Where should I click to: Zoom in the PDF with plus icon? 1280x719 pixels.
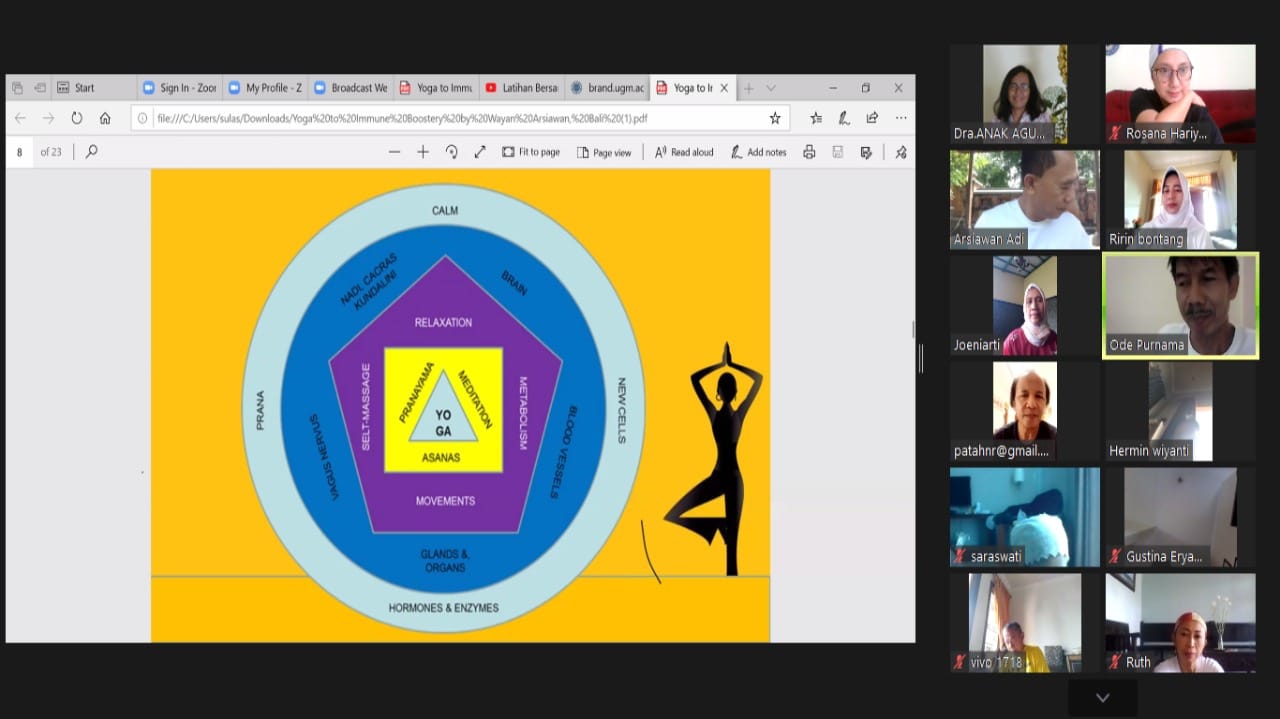tap(423, 152)
